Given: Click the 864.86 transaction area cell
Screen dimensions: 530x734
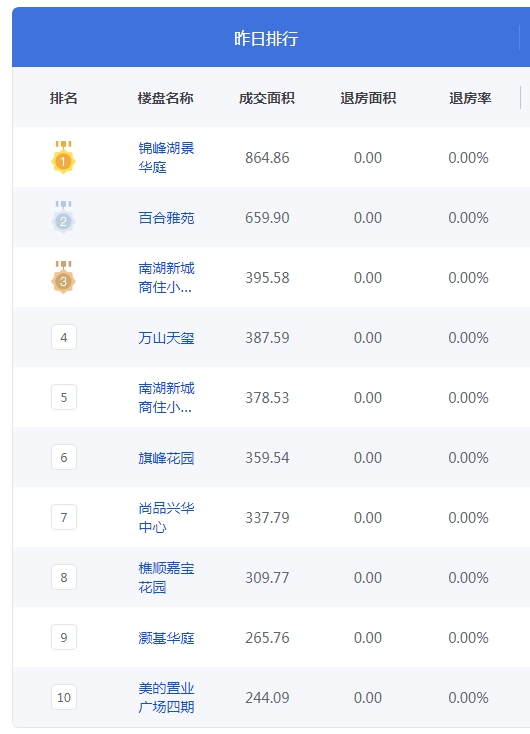Looking at the screenshot, I should click(267, 158).
